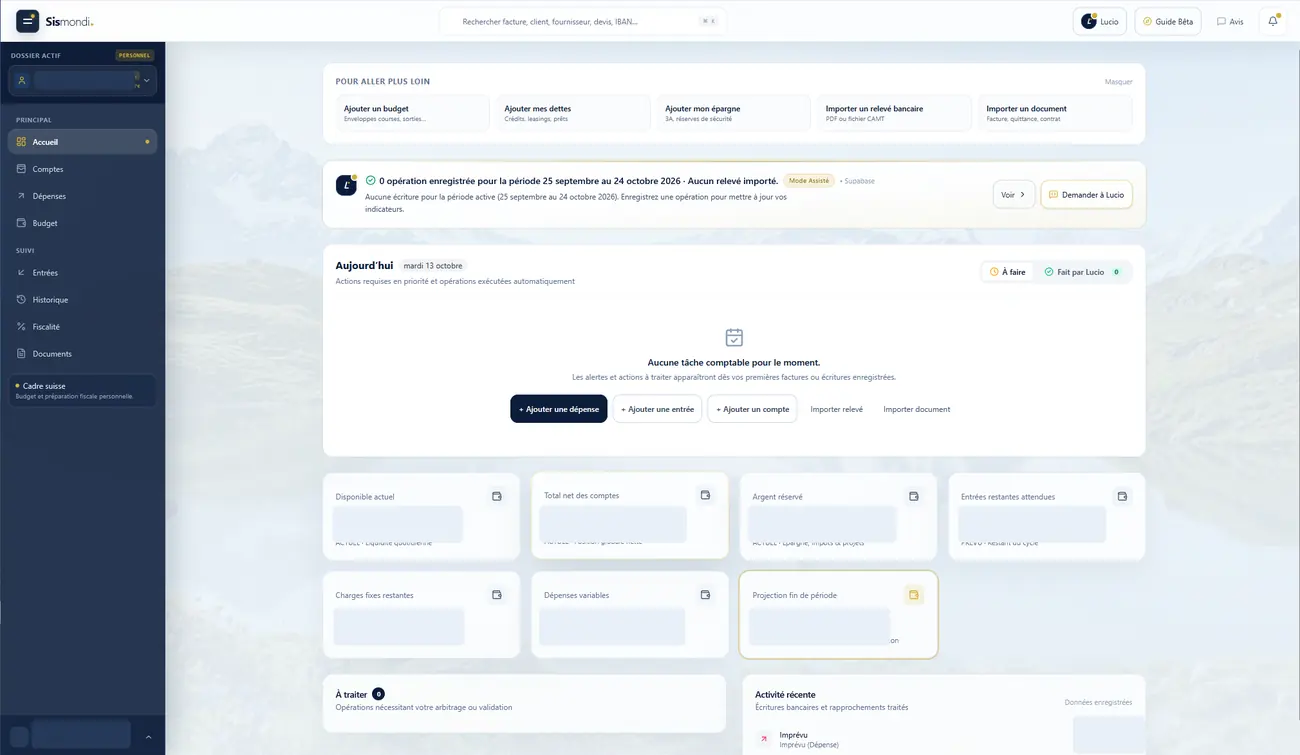
Task: Click the search field for invoices and clients
Action: click(x=583, y=21)
